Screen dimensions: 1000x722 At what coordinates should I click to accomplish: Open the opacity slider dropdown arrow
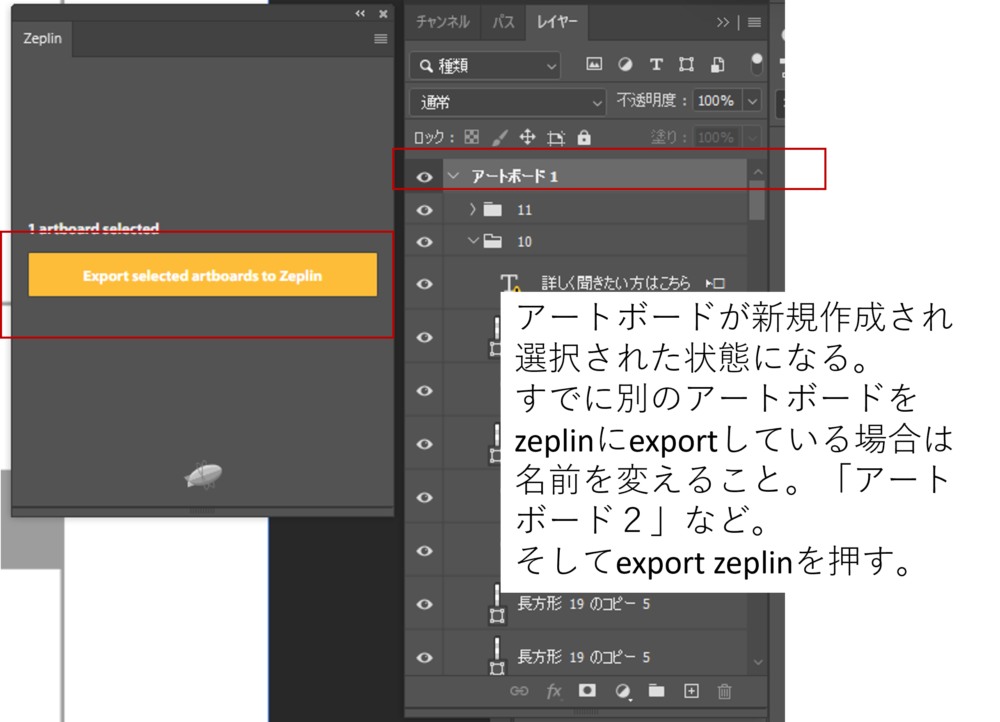click(x=753, y=101)
